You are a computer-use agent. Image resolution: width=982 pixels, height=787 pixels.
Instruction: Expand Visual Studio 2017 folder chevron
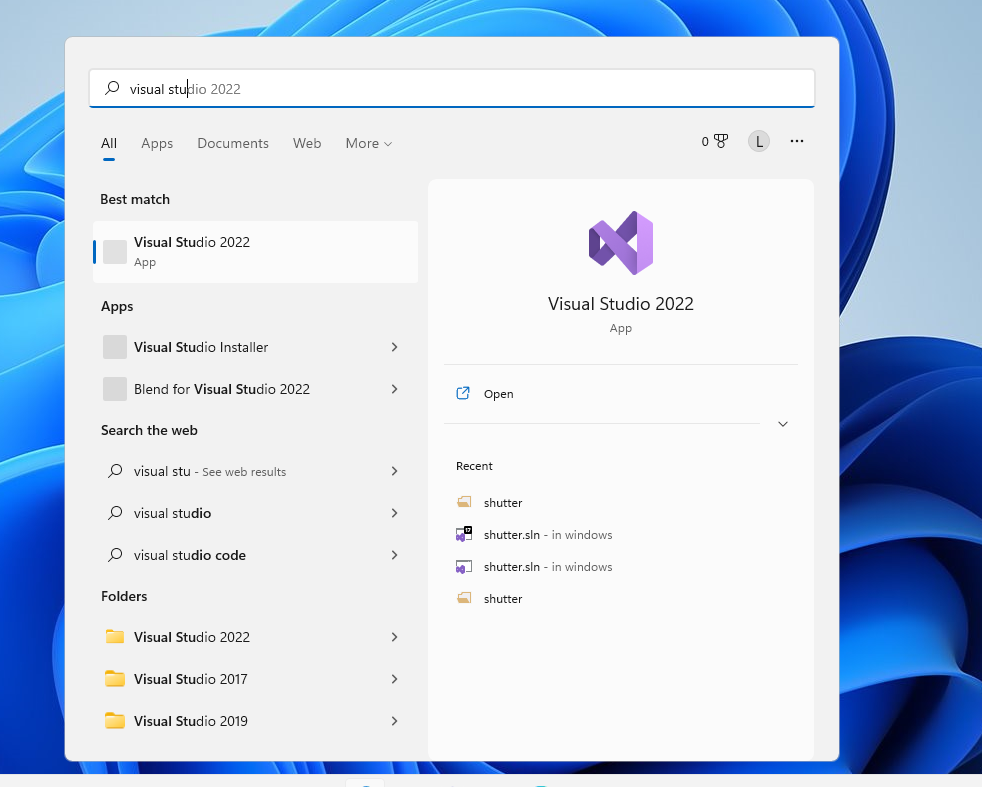395,679
